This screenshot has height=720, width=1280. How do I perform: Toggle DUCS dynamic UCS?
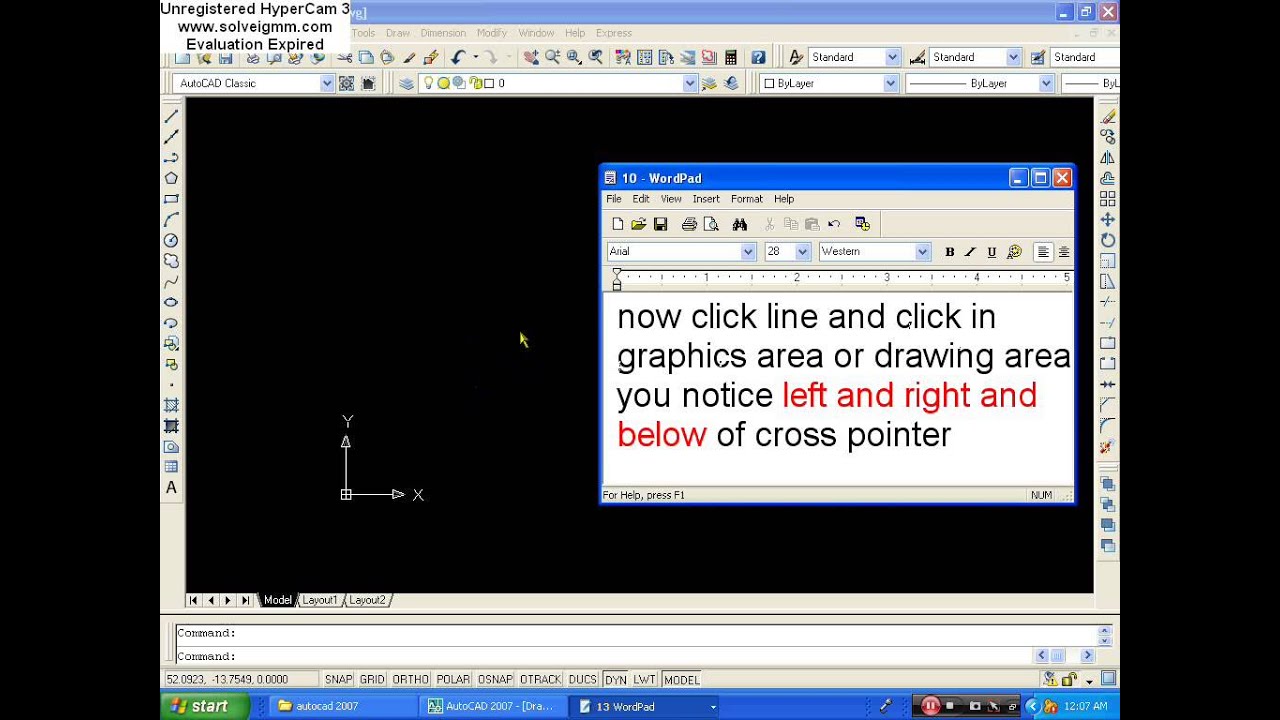coord(583,679)
